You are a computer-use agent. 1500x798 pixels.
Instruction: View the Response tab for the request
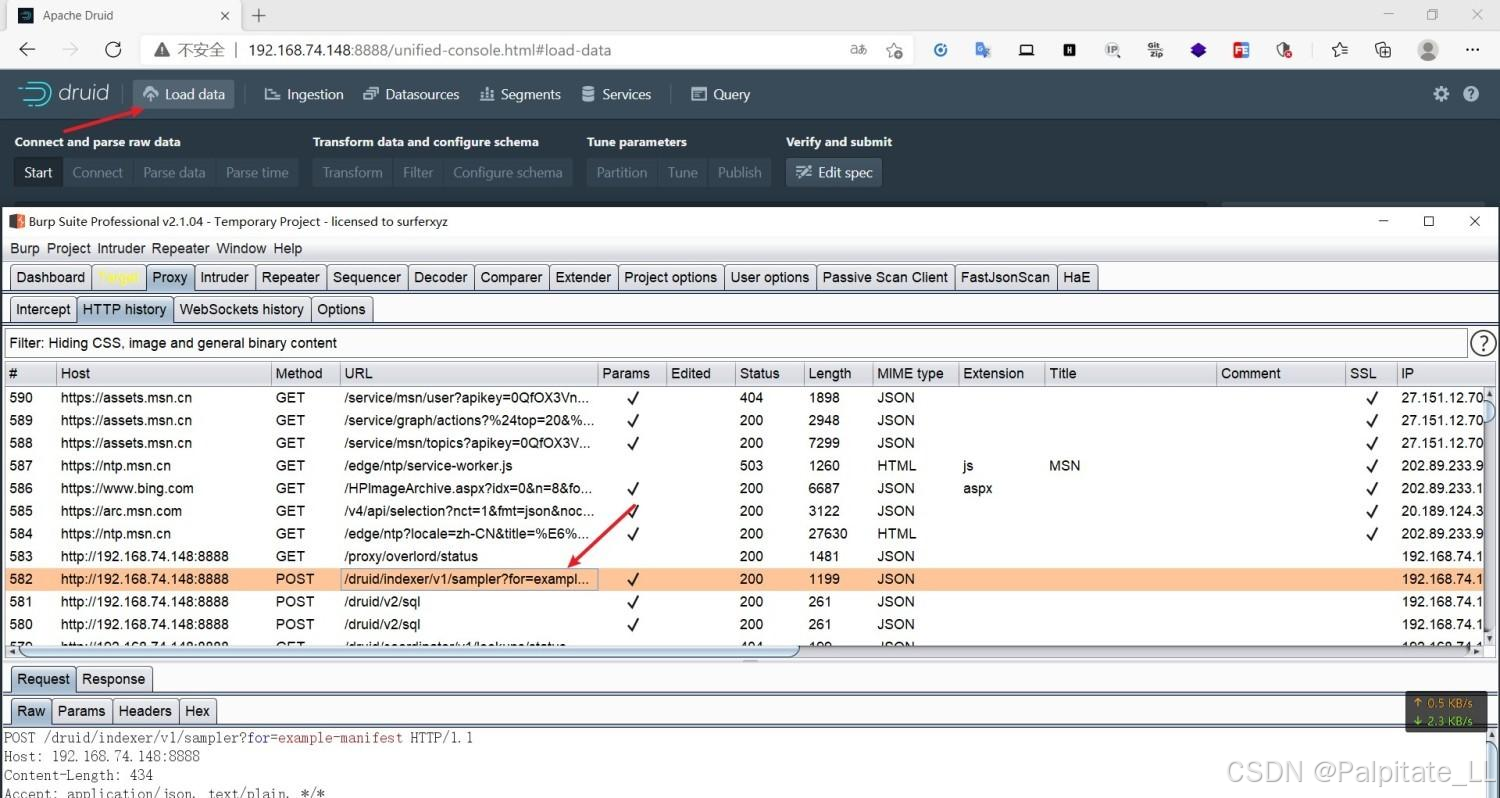pyautogui.click(x=113, y=679)
